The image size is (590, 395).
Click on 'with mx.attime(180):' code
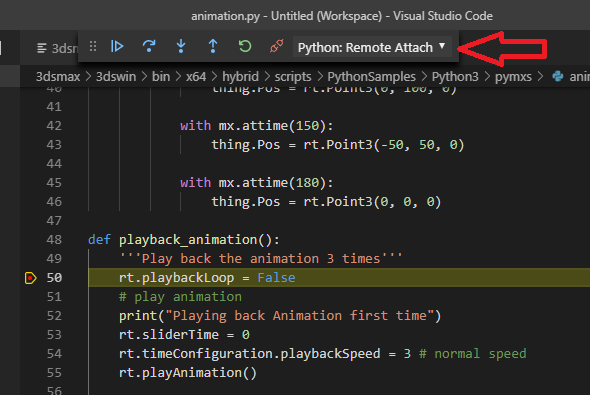pyautogui.click(x=257, y=183)
